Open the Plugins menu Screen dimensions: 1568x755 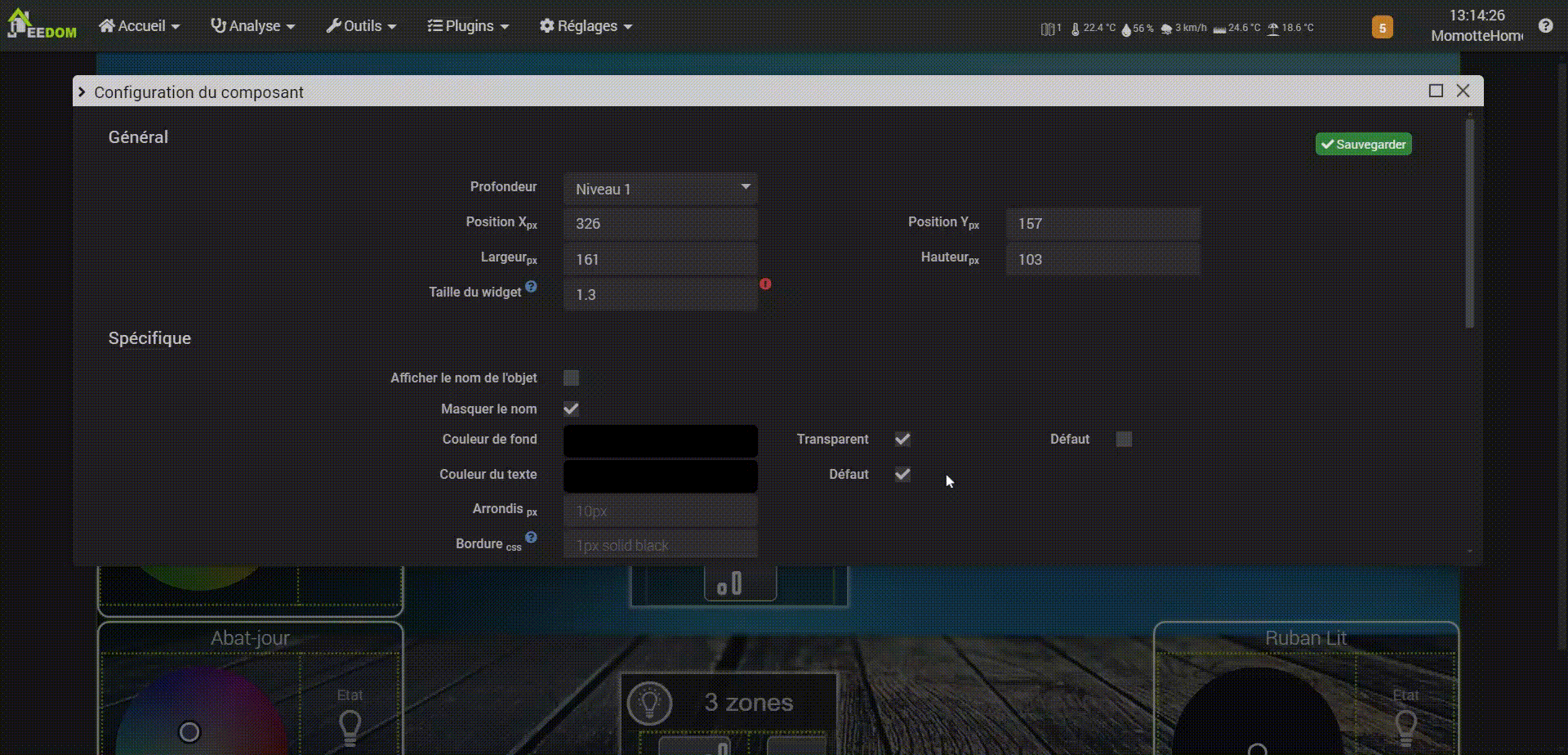(468, 26)
